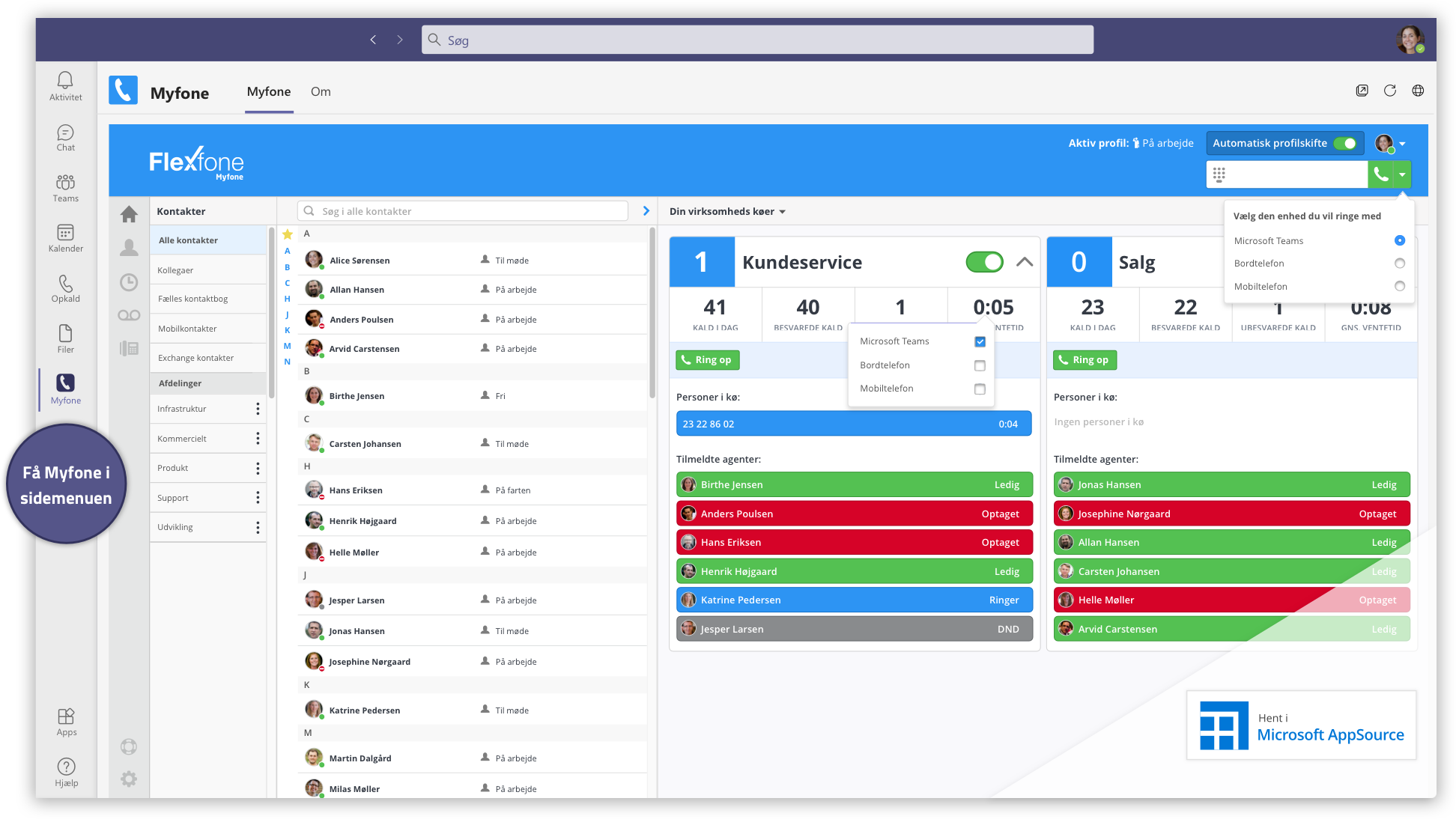Open the dialpad grid icon
The height and width of the screenshot is (819, 1456).
click(x=1219, y=174)
